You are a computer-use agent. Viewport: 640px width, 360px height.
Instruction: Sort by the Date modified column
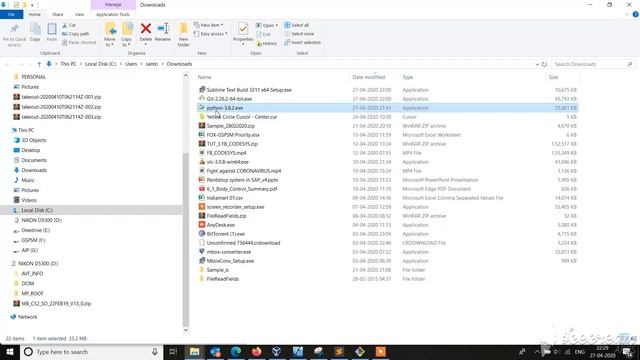click(369, 77)
